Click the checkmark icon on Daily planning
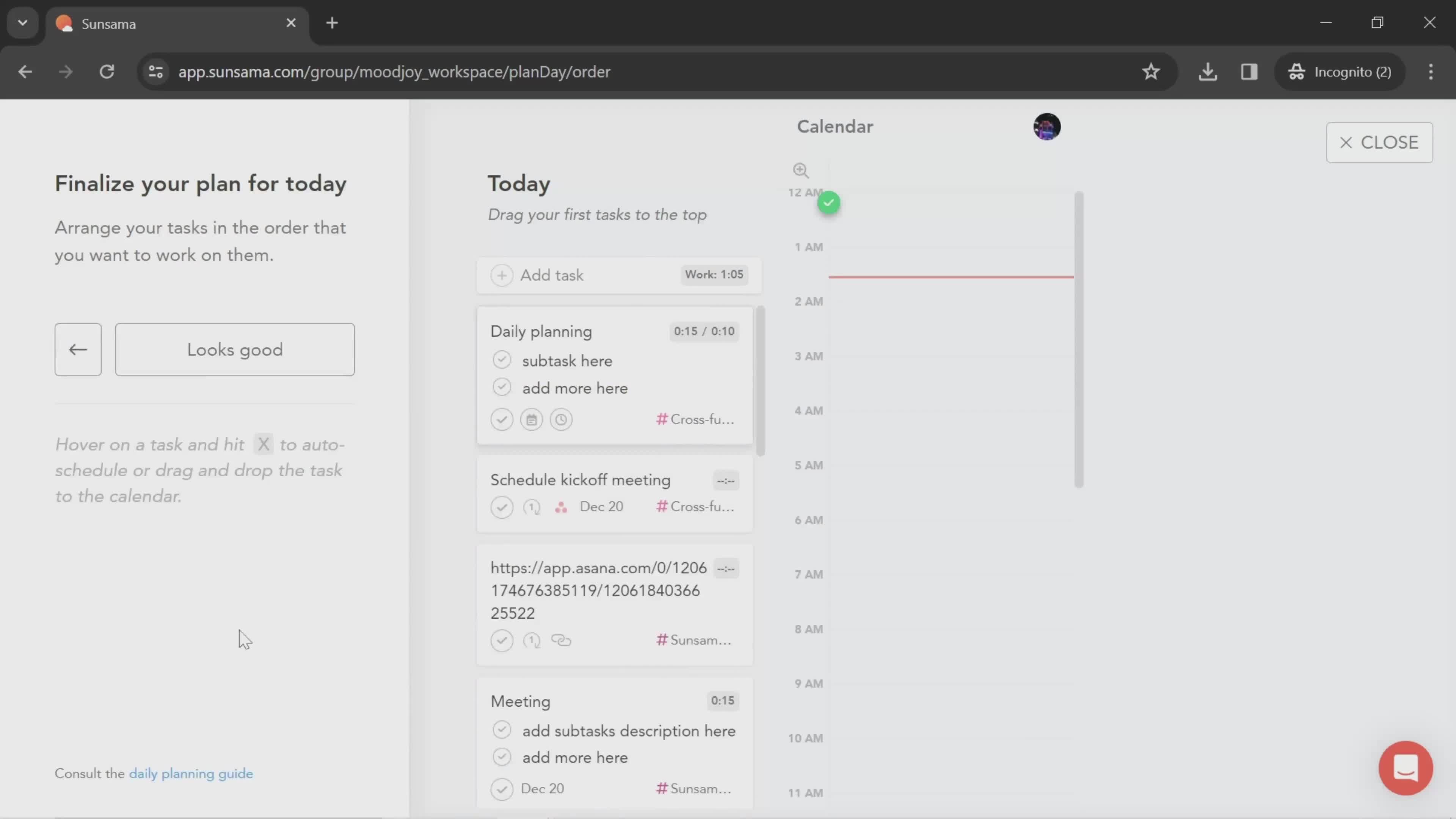The width and height of the screenshot is (1456, 819). [501, 419]
